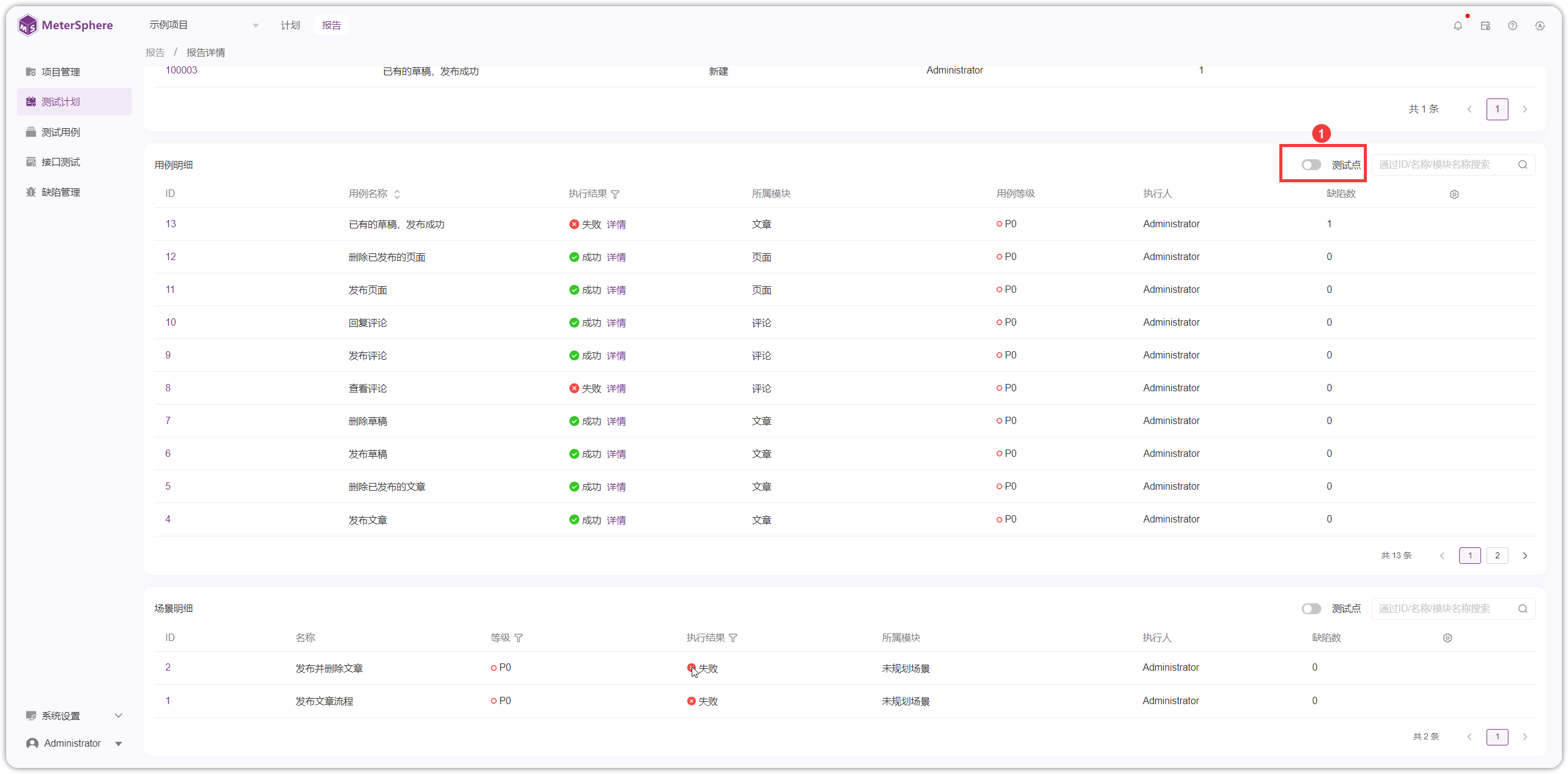Open the Administrator user dropdown
1568x774 pixels.
(74, 743)
